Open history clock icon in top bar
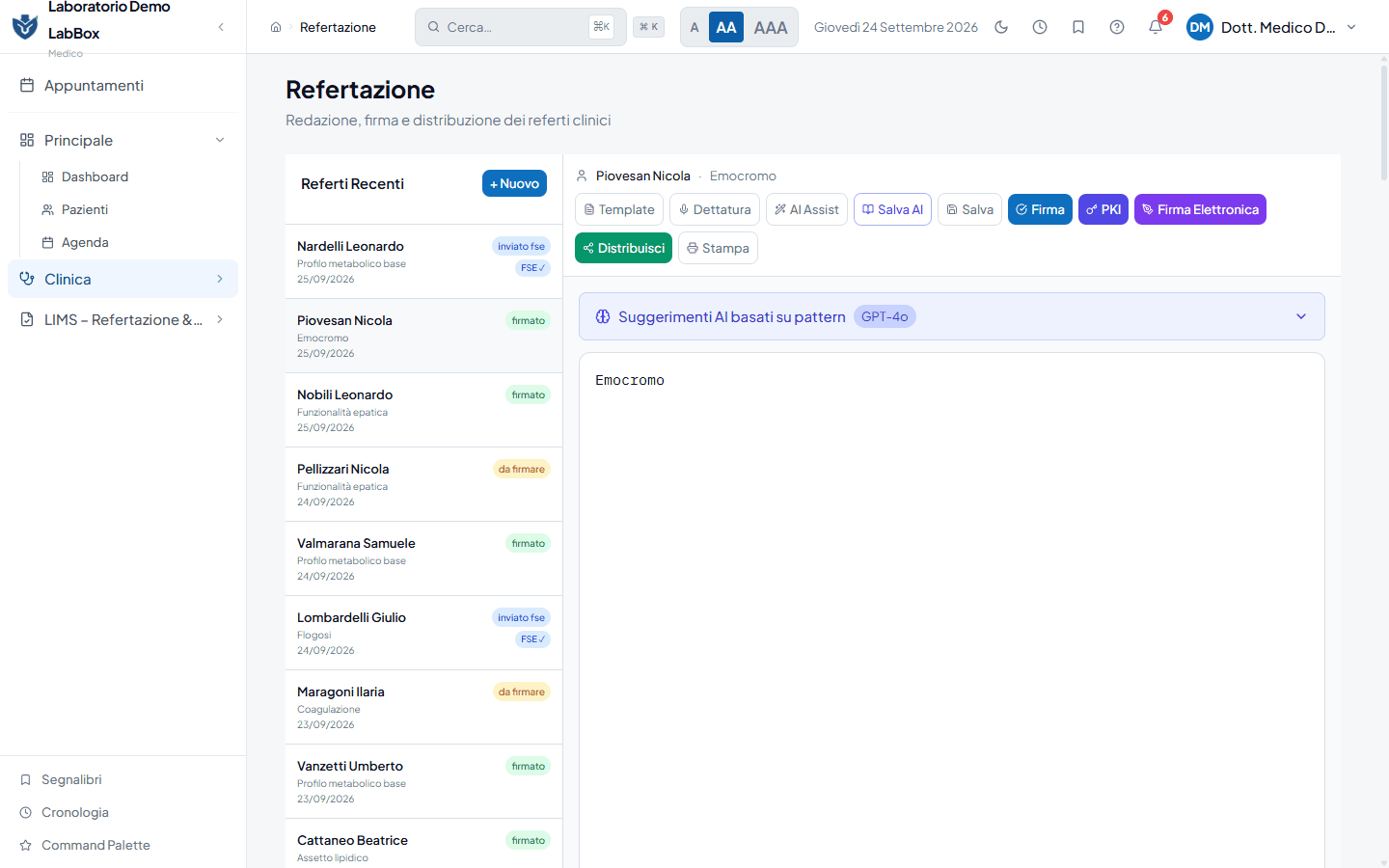The height and width of the screenshot is (868, 1389). [x=1040, y=27]
